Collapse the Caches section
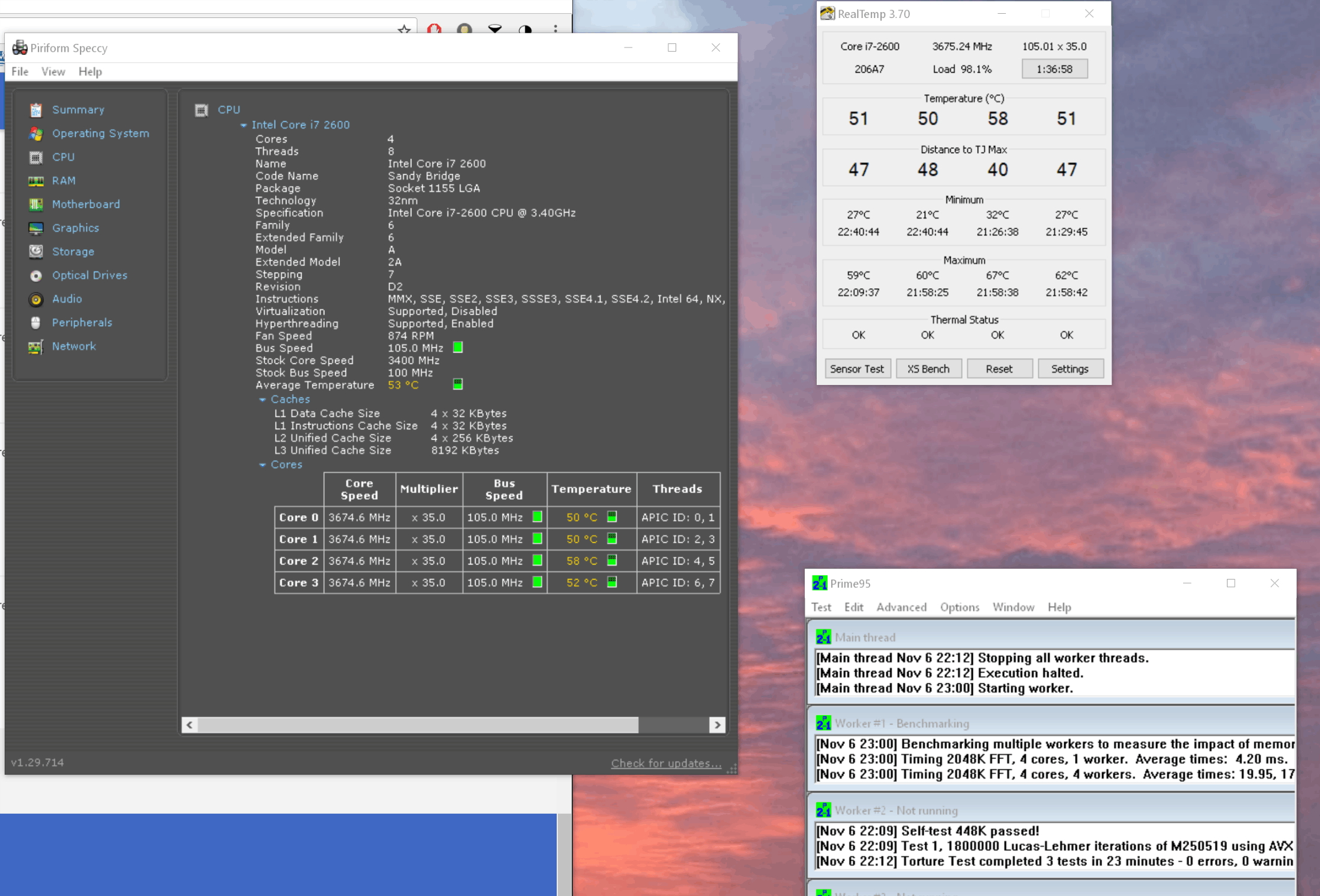Viewport: 1320px width, 896px height. pos(262,399)
